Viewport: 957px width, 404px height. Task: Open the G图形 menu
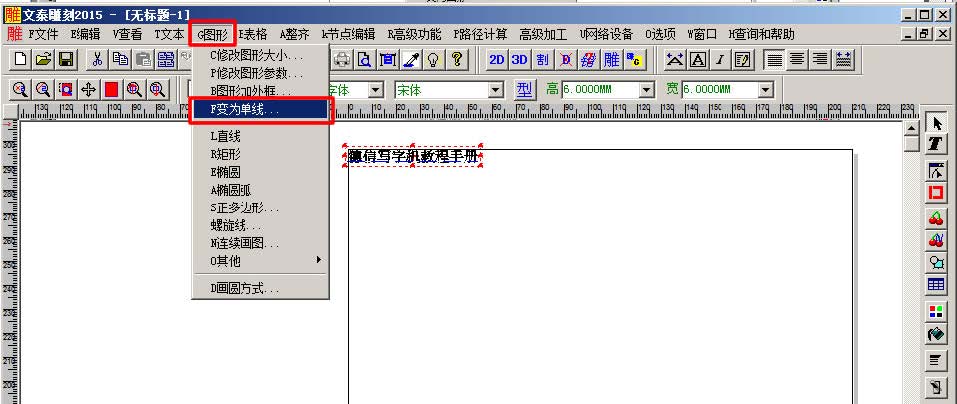(212, 34)
